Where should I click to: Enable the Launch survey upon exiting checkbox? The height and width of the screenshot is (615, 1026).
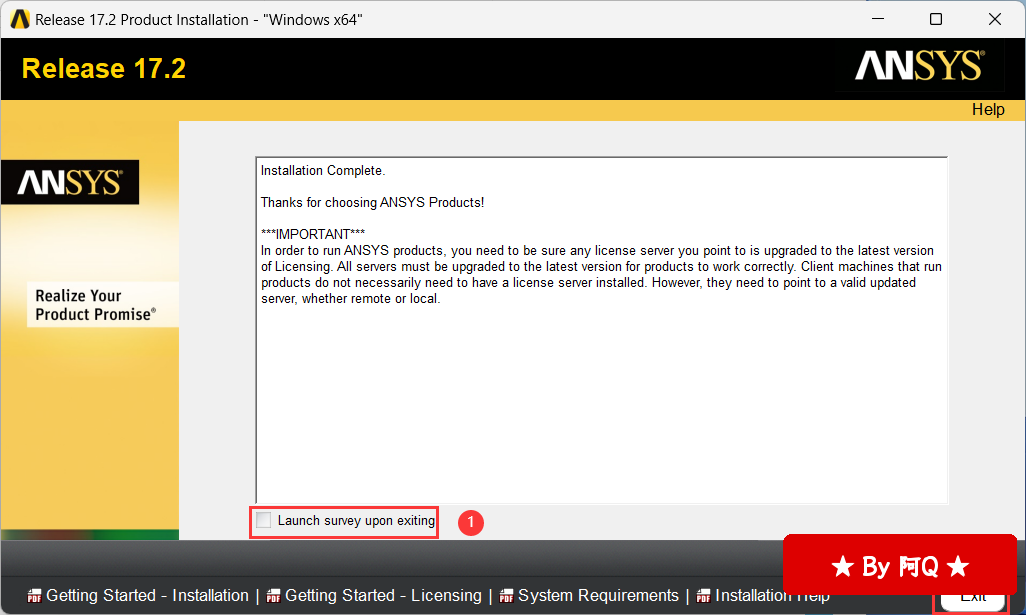coord(264,520)
